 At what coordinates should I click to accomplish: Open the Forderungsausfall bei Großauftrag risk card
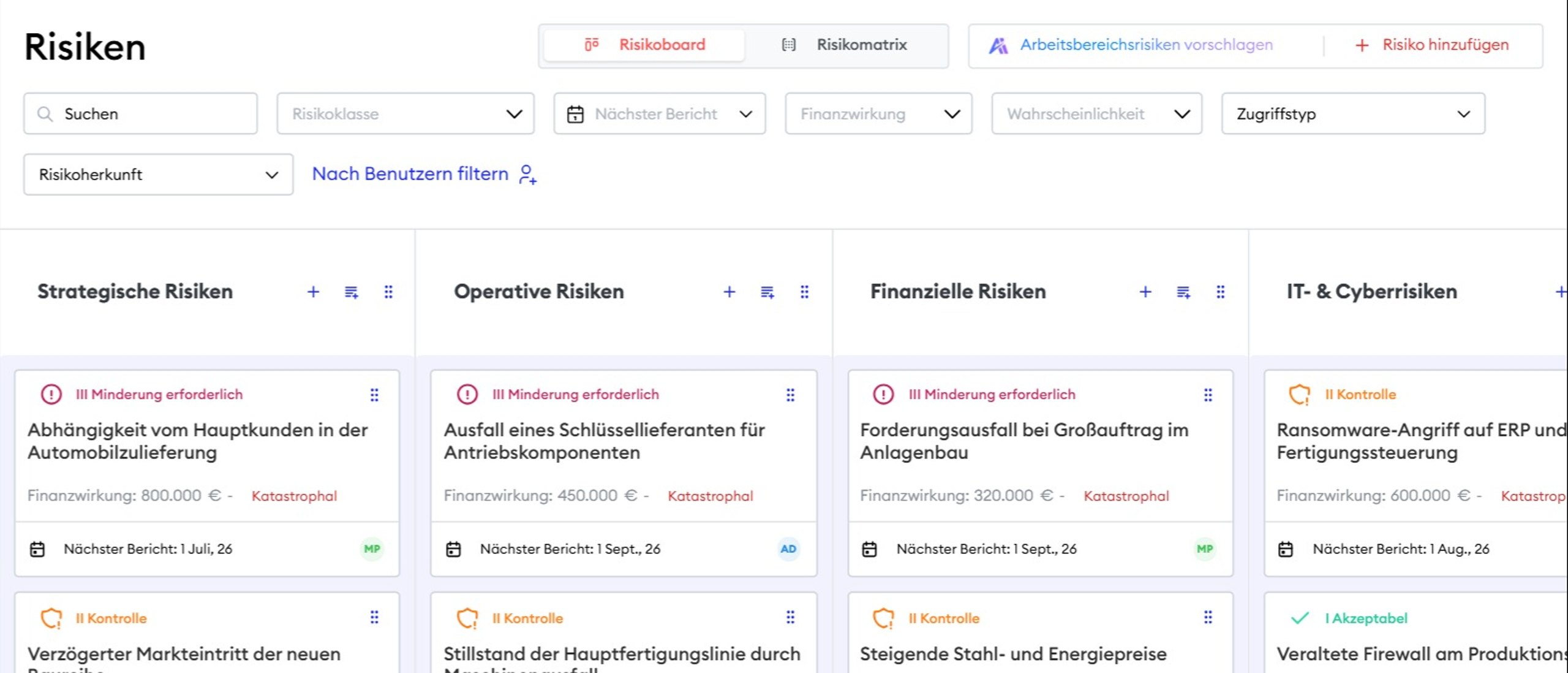coord(1040,473)
